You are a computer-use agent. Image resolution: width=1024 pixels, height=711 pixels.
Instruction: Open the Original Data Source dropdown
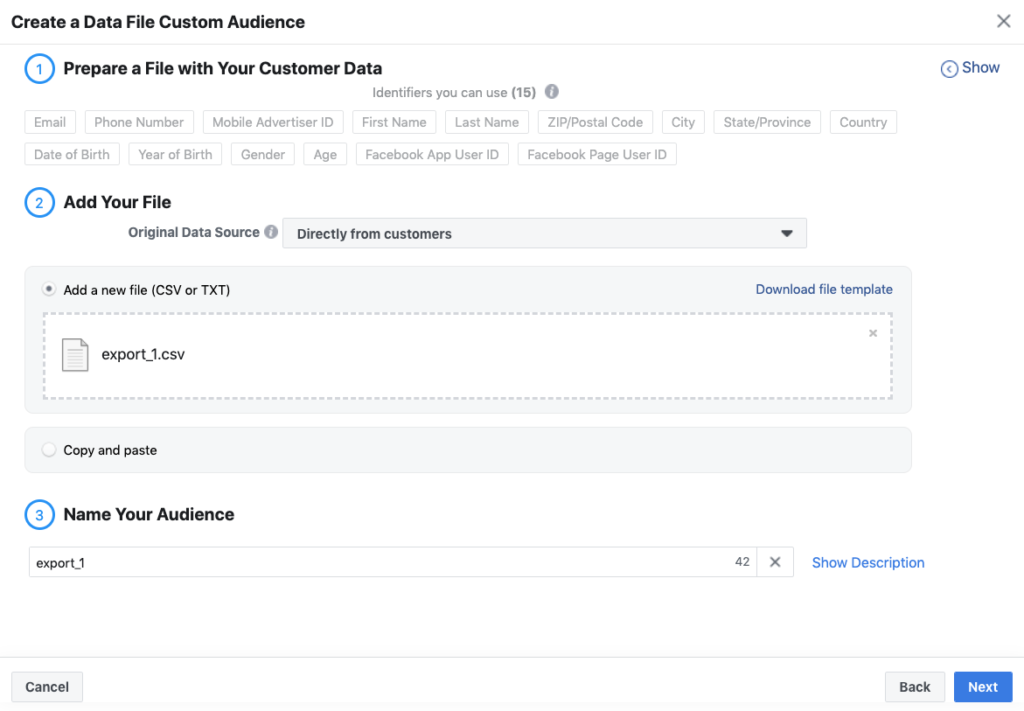544,234
